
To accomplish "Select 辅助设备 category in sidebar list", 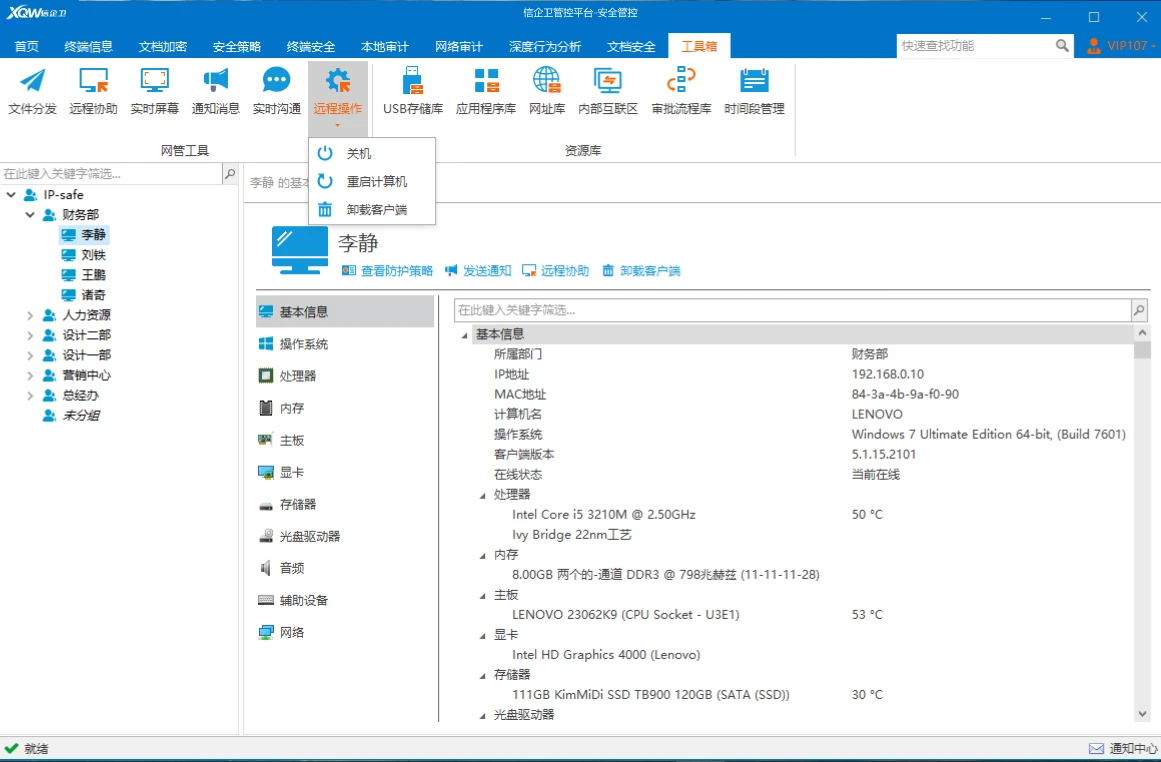I will click(345, 600).
